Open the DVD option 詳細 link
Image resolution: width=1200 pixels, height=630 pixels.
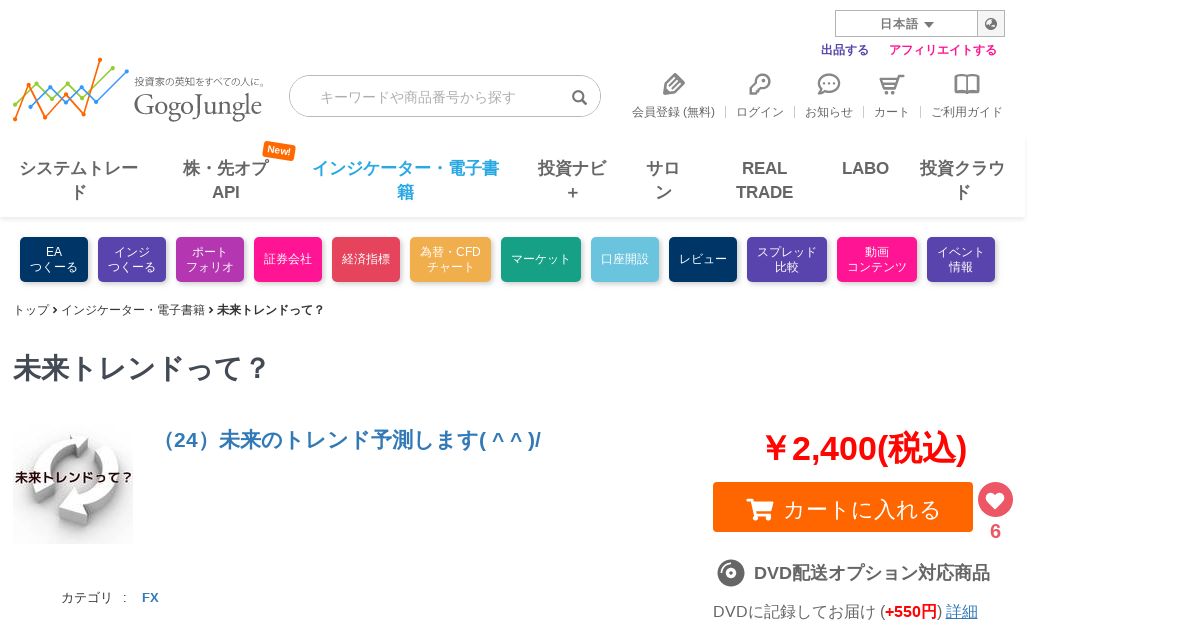click(962, 611)
